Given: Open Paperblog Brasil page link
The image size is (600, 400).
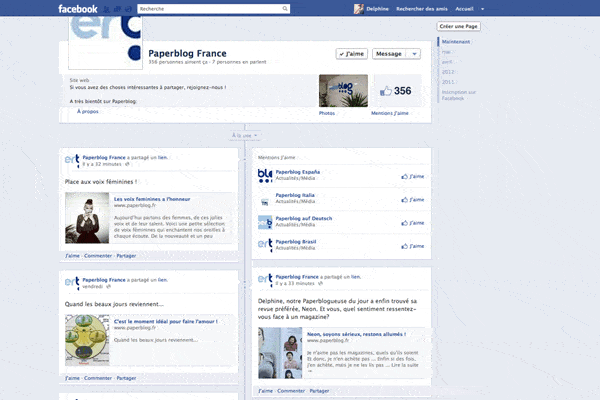Looking at the screenshot, I should 296,242.
